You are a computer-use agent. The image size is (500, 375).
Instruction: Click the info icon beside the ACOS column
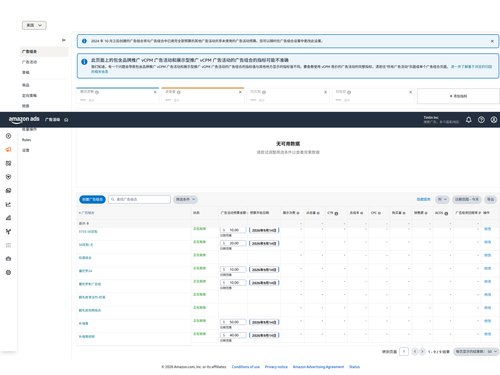coord(446,213)
